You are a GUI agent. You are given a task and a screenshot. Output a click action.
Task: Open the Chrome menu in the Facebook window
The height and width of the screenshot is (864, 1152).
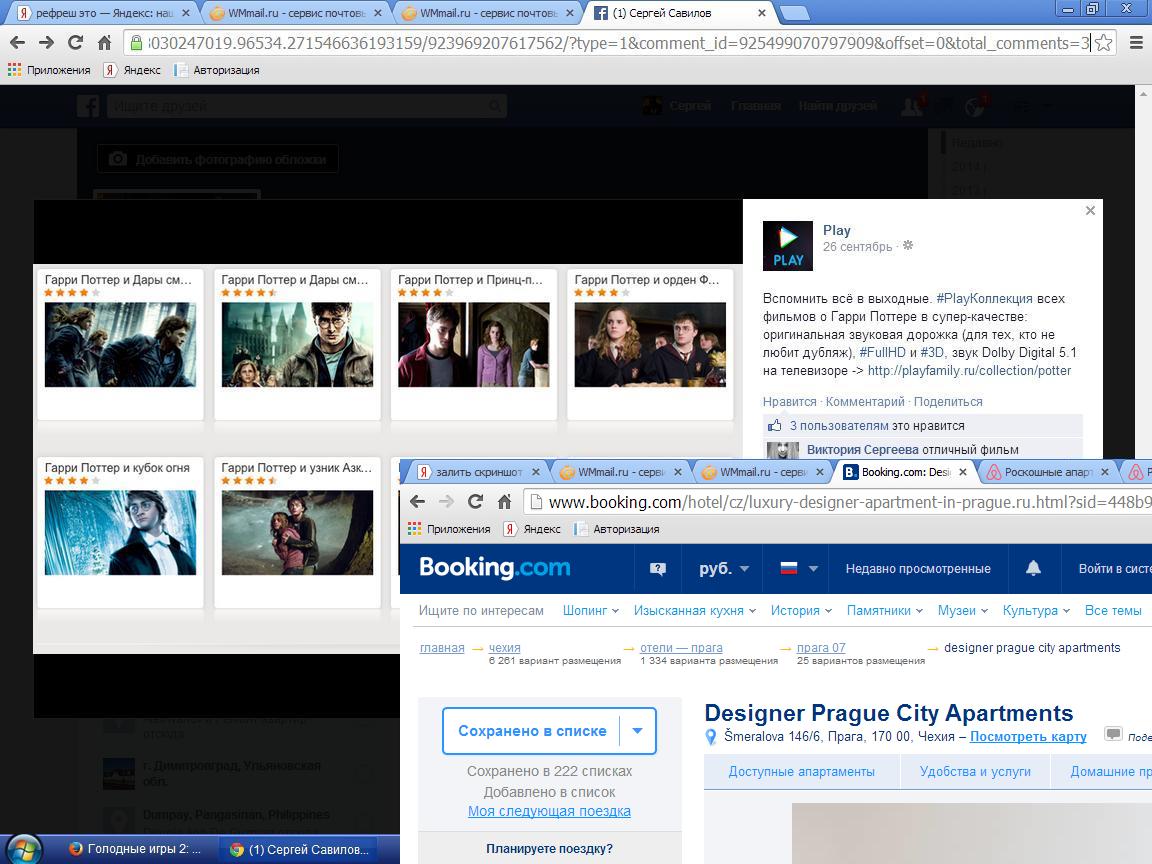[1135, 43]
